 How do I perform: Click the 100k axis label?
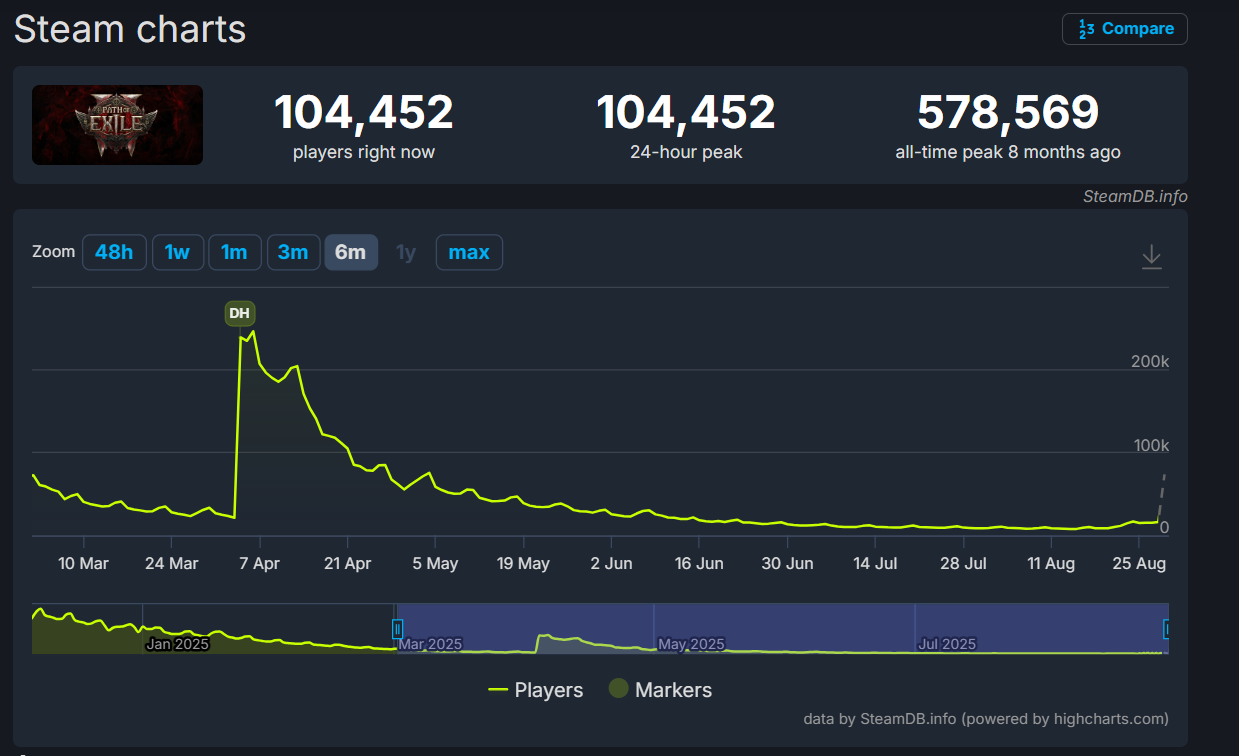click(x=1150, y=445)
